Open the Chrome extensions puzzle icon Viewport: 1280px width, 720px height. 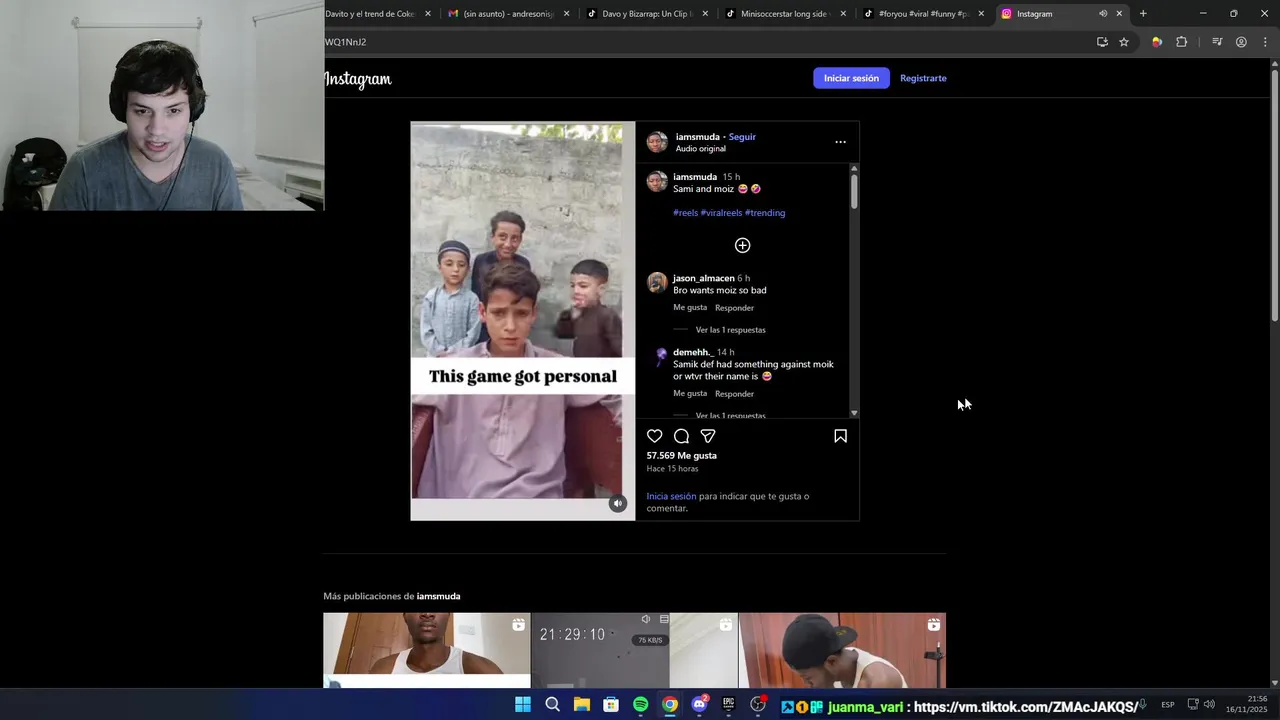point(1182,42)
